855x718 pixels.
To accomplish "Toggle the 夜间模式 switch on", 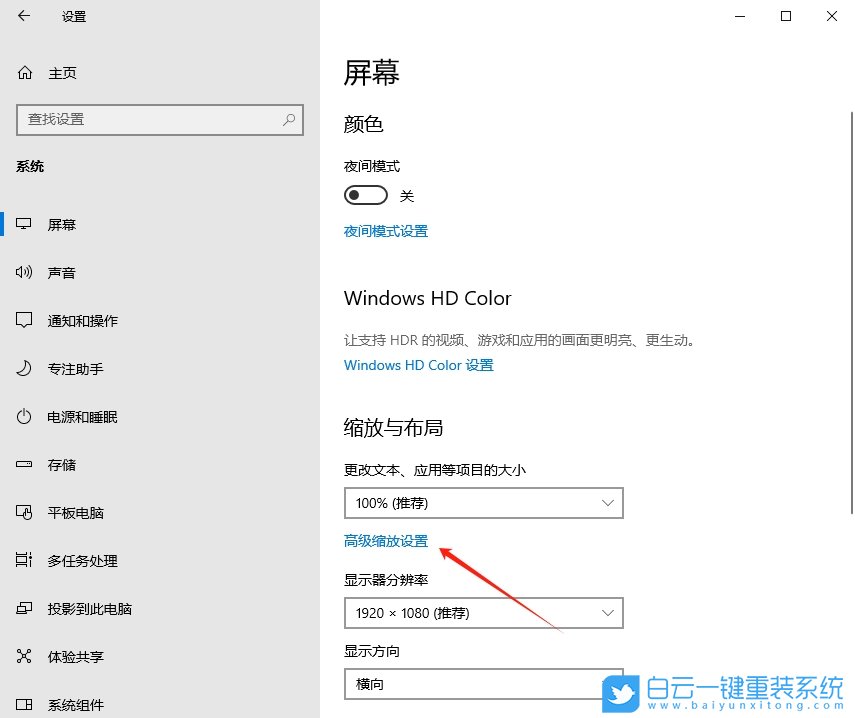I will (365, 194).
